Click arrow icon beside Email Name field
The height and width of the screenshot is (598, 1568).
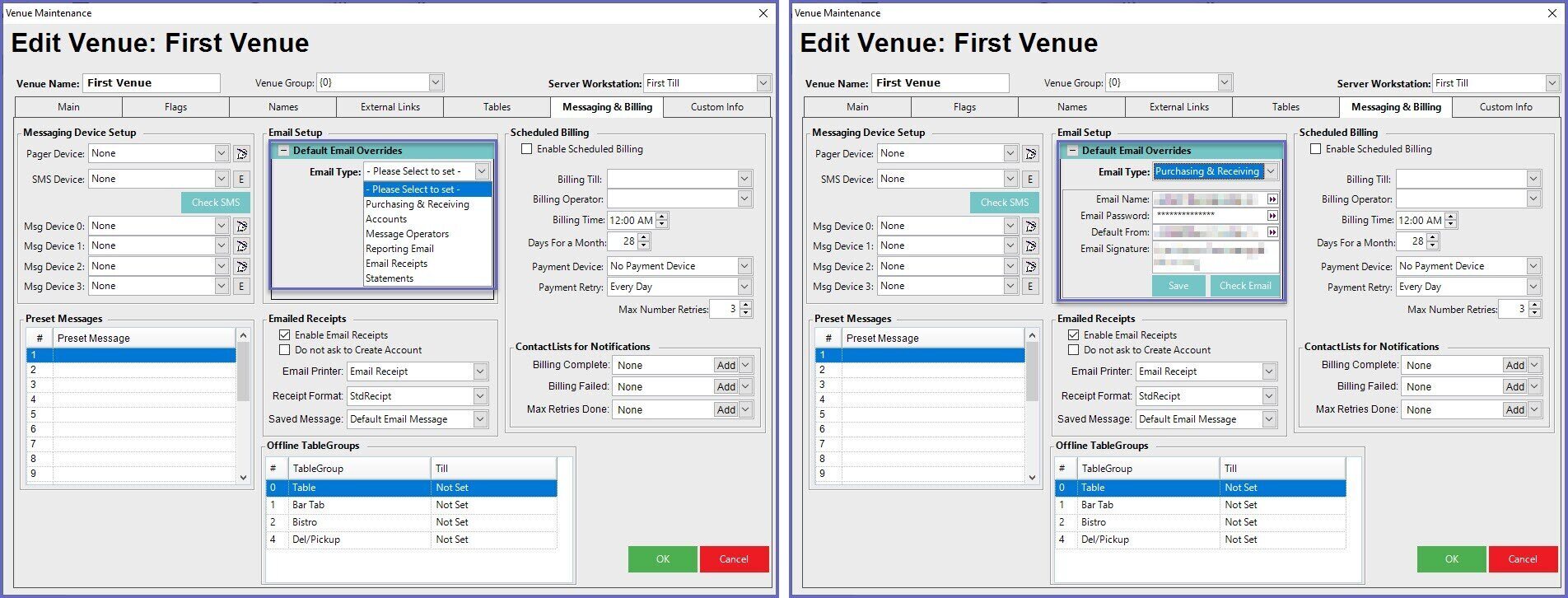pos(1272,199)
